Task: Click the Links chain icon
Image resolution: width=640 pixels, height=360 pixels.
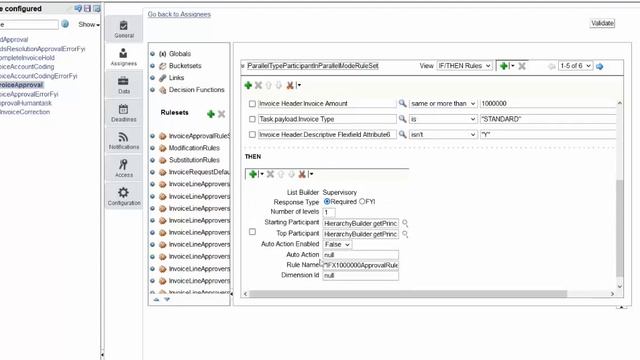Action: 162,78
